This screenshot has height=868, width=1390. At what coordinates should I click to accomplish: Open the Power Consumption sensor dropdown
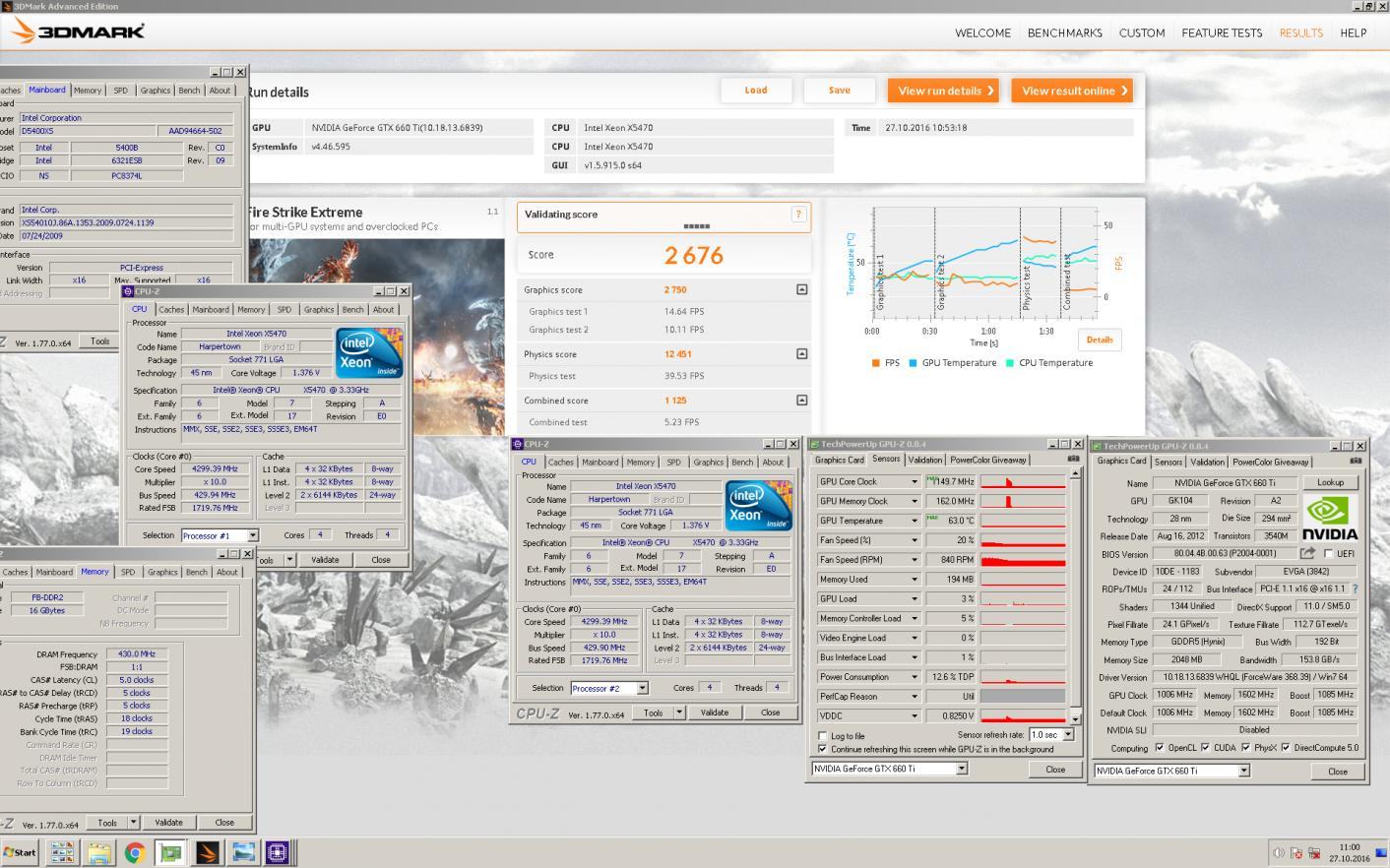[915, 677]
